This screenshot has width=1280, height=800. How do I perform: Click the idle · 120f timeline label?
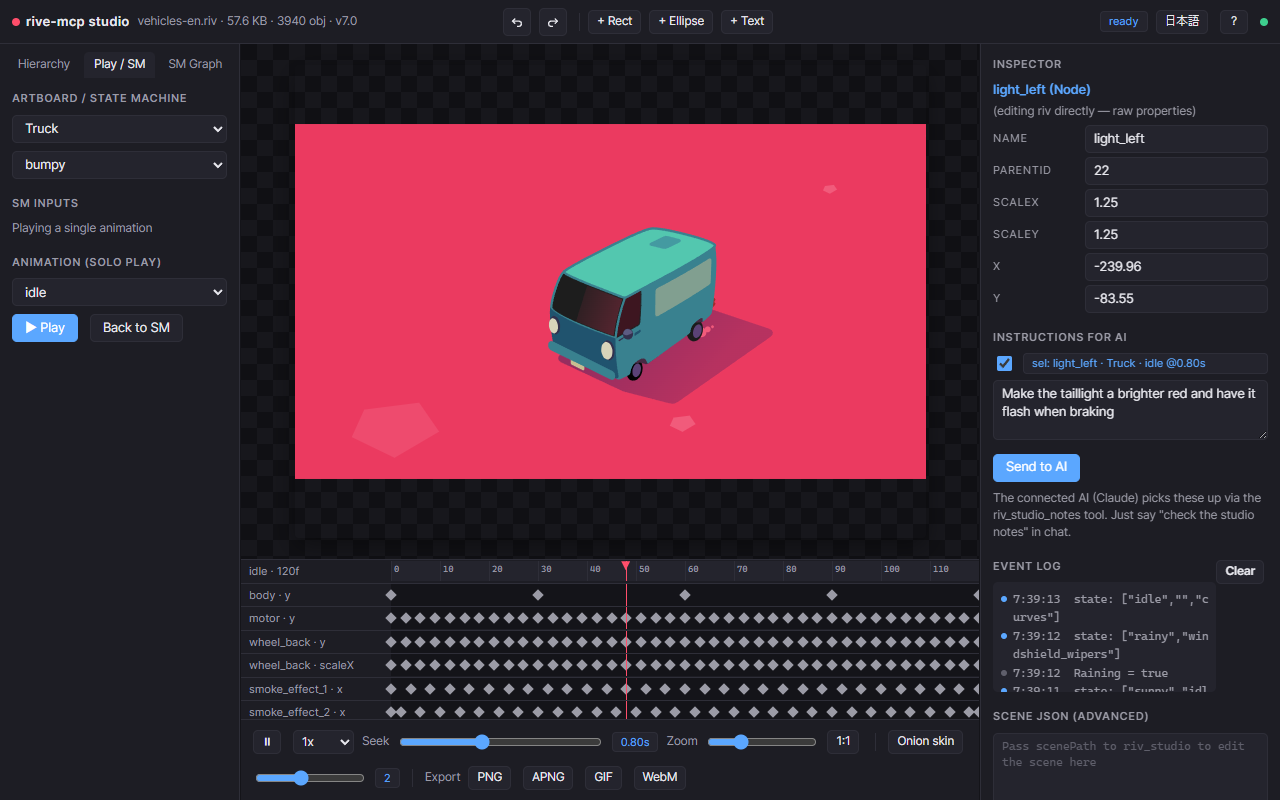click(x=274, y=571)
